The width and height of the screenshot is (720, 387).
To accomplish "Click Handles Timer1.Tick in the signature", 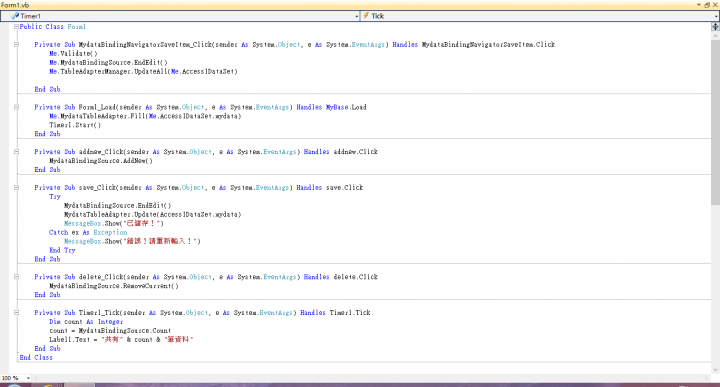I will pos(335,313).
